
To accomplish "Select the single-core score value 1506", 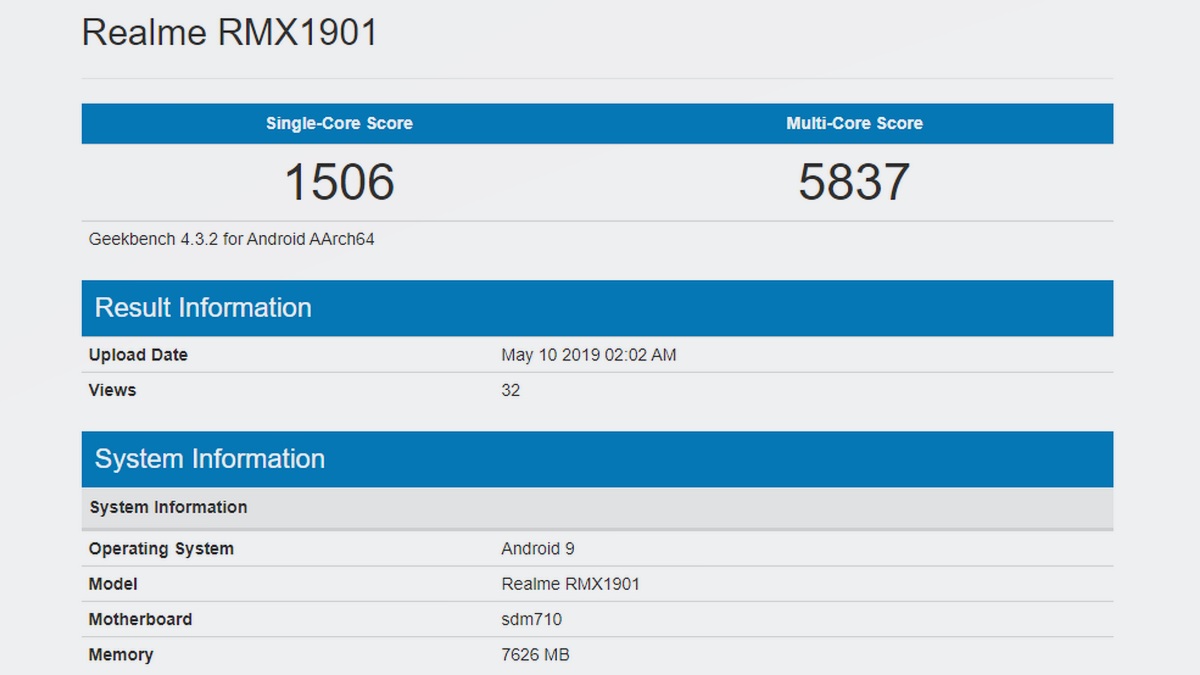I will pos(340,182).
